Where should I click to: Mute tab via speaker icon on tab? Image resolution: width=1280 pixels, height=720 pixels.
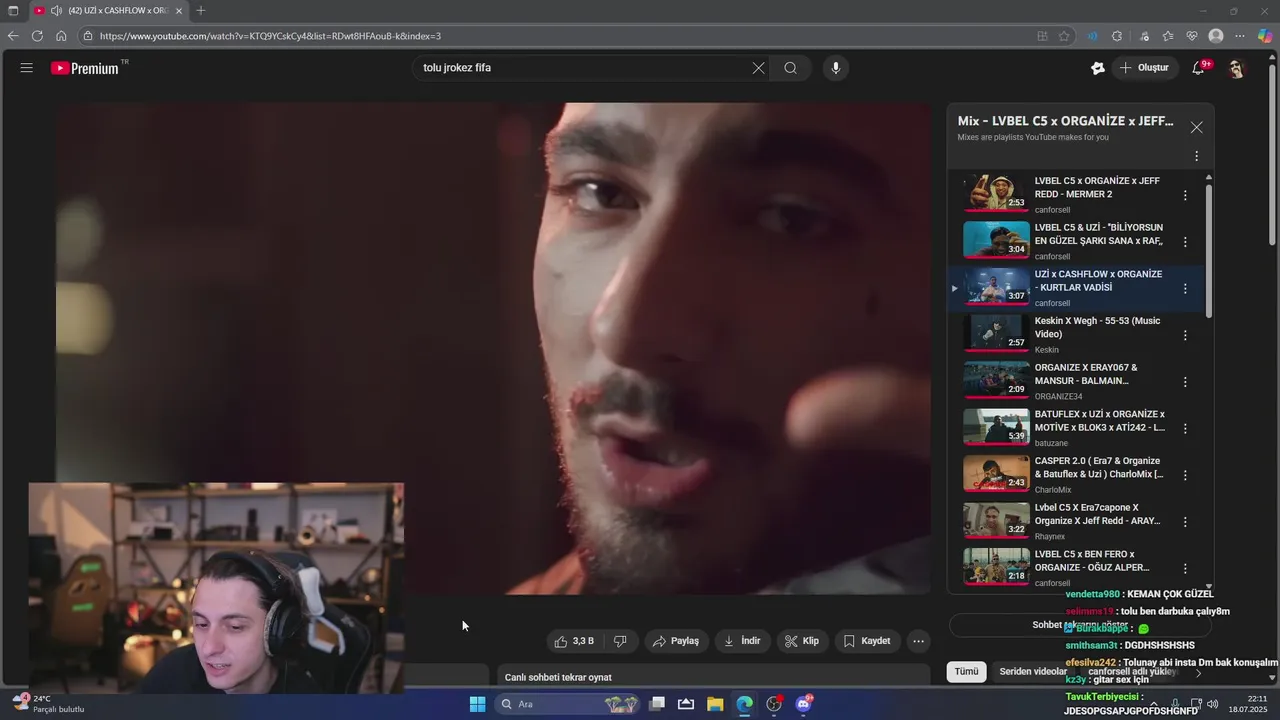[x=56, y=11]
